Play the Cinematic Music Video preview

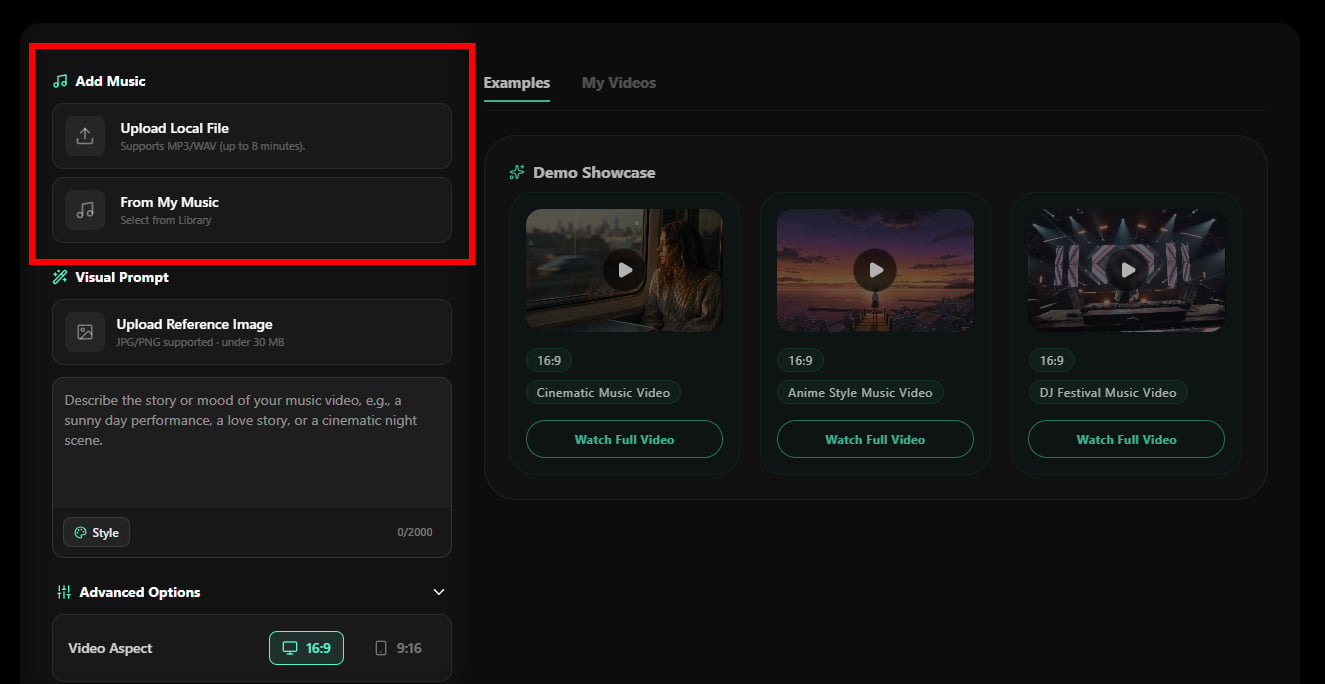tap(624, 270)
